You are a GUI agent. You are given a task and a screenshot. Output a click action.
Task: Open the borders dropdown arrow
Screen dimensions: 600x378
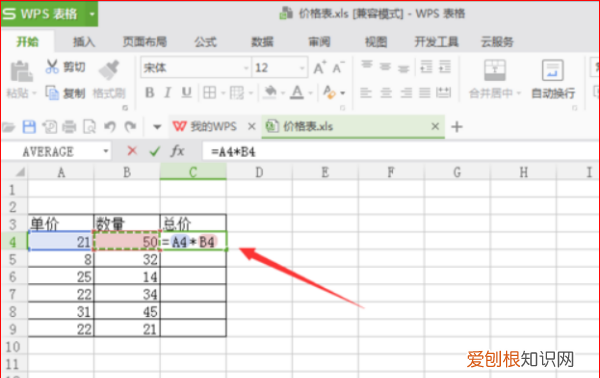point(223,93)
